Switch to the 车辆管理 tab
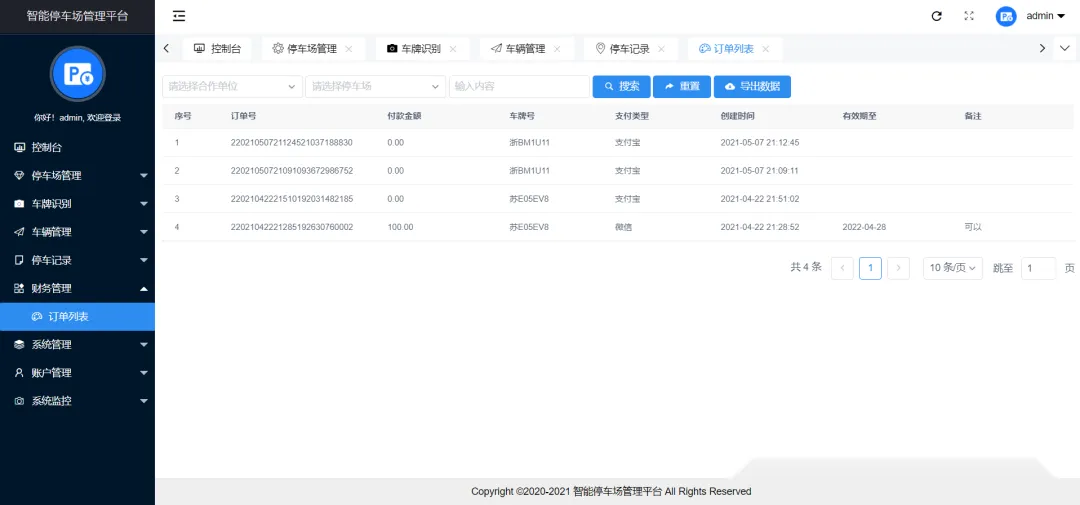 click(526, 49)
